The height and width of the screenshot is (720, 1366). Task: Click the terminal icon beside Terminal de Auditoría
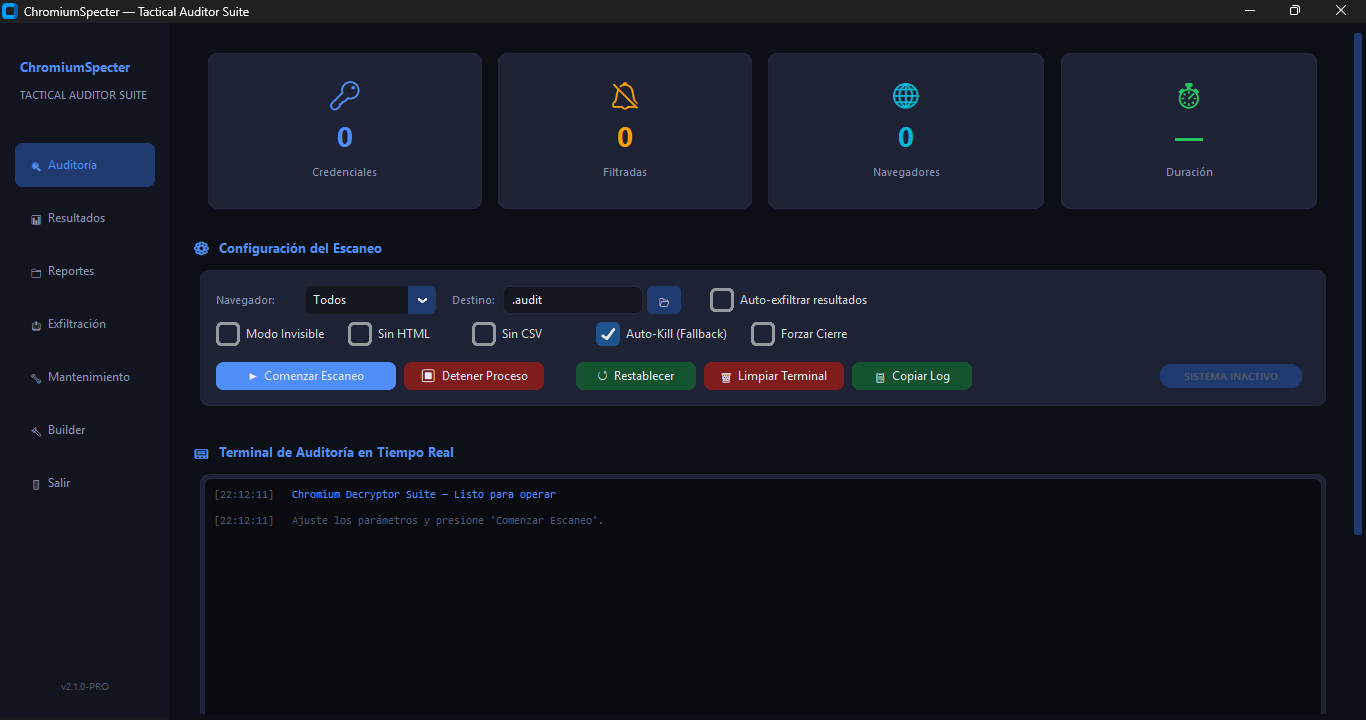[x=201, y=453]
